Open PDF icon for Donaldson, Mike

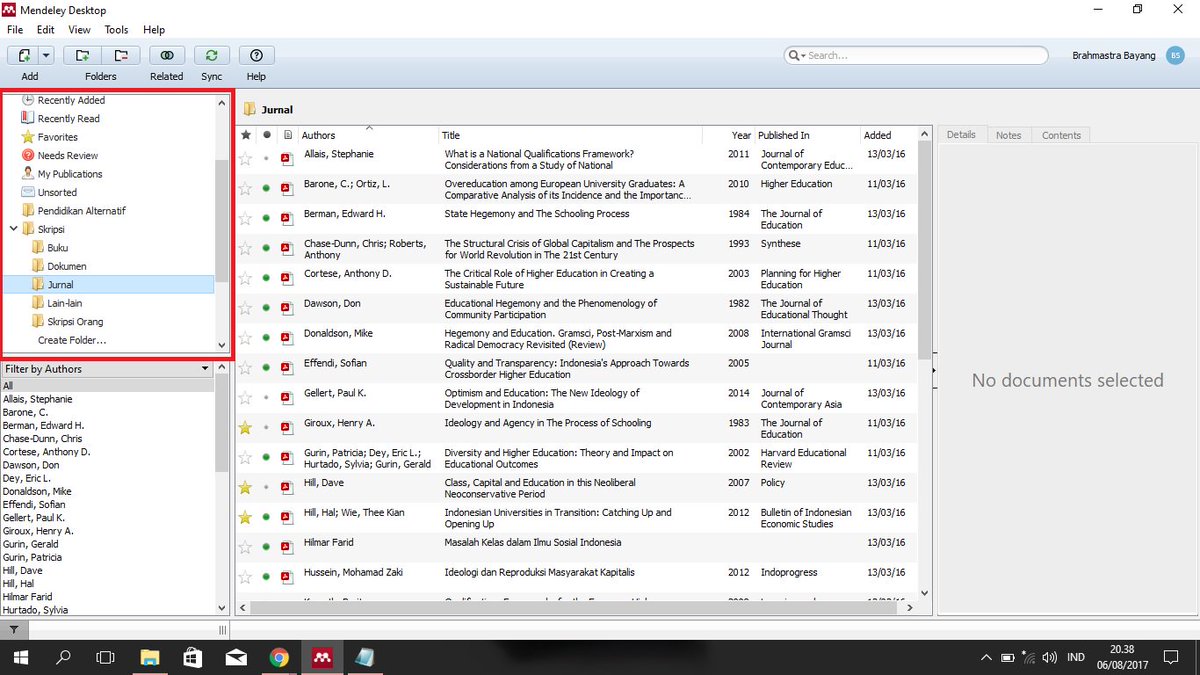coord(286,337)
